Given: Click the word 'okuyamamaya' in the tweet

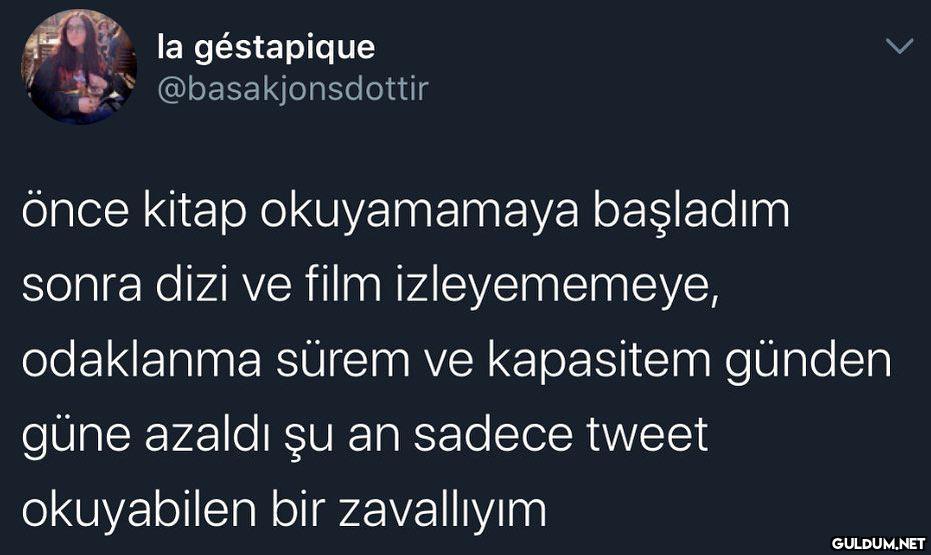Looking at the screenshot, I should click(x=419, y=213).
